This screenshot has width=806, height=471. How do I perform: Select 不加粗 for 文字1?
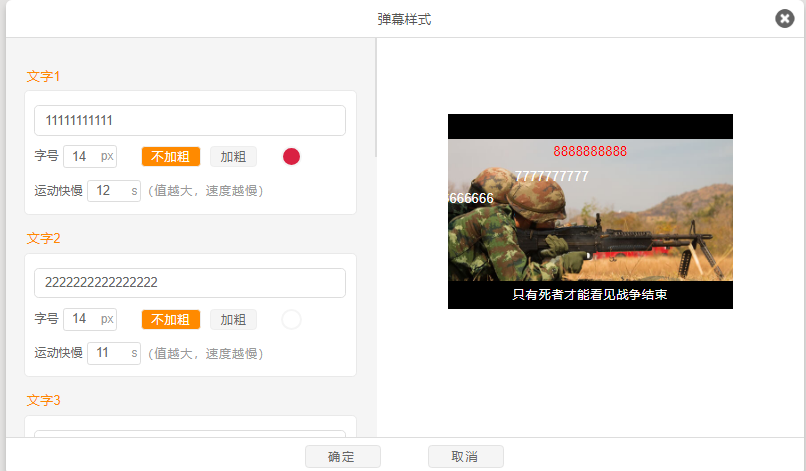171,156
